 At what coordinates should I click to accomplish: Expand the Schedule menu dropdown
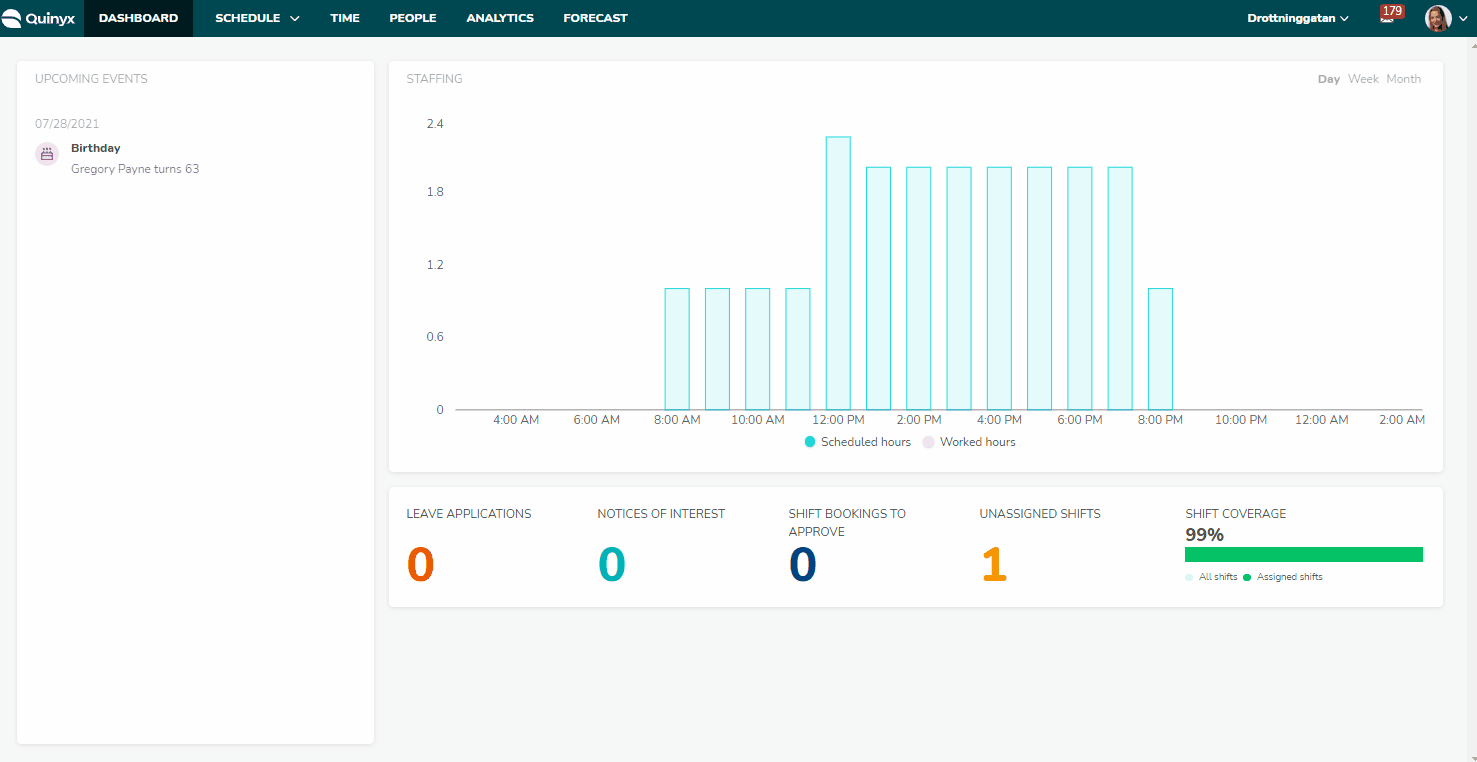coord(257,18)
